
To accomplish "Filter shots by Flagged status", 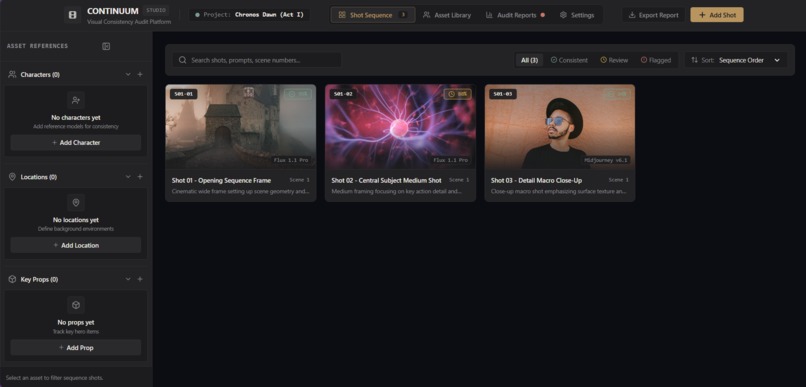I will coord(655,60).
